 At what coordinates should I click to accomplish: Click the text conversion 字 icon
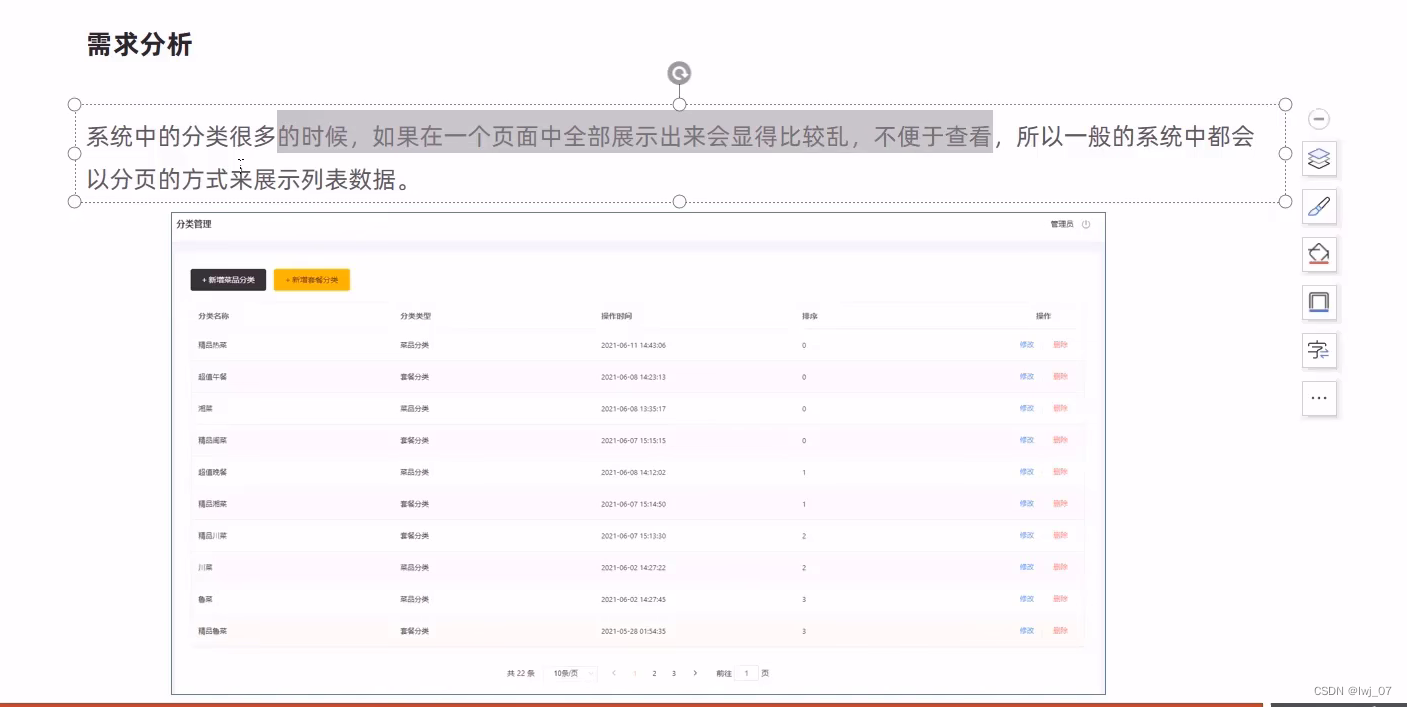pos(1319,350)
